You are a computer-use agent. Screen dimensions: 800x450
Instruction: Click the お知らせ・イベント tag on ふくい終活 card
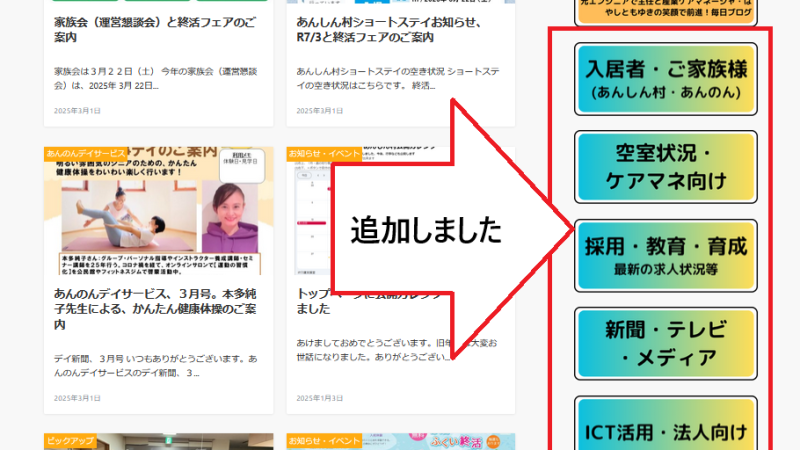324,441
